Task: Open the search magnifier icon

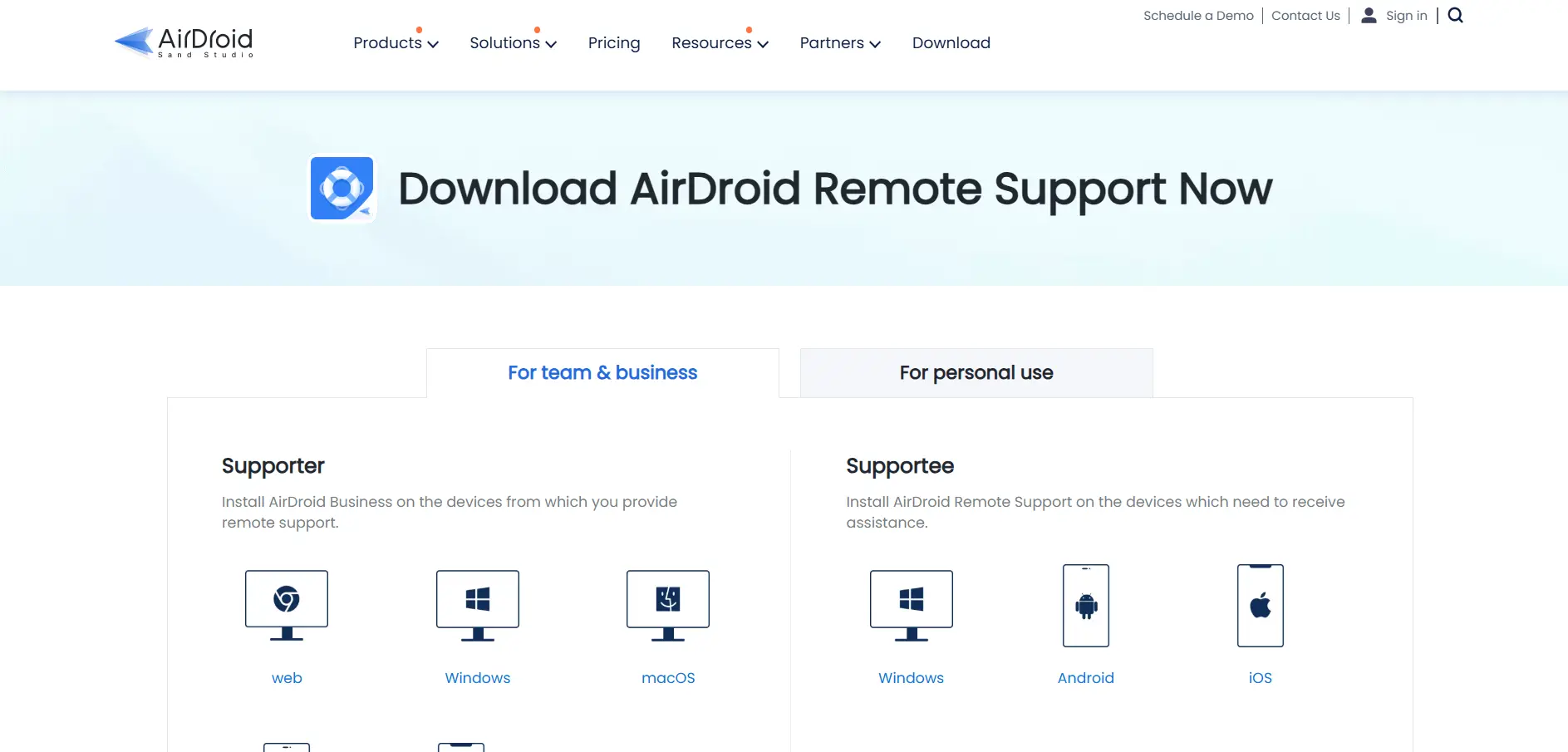Action: point(1455,15)
